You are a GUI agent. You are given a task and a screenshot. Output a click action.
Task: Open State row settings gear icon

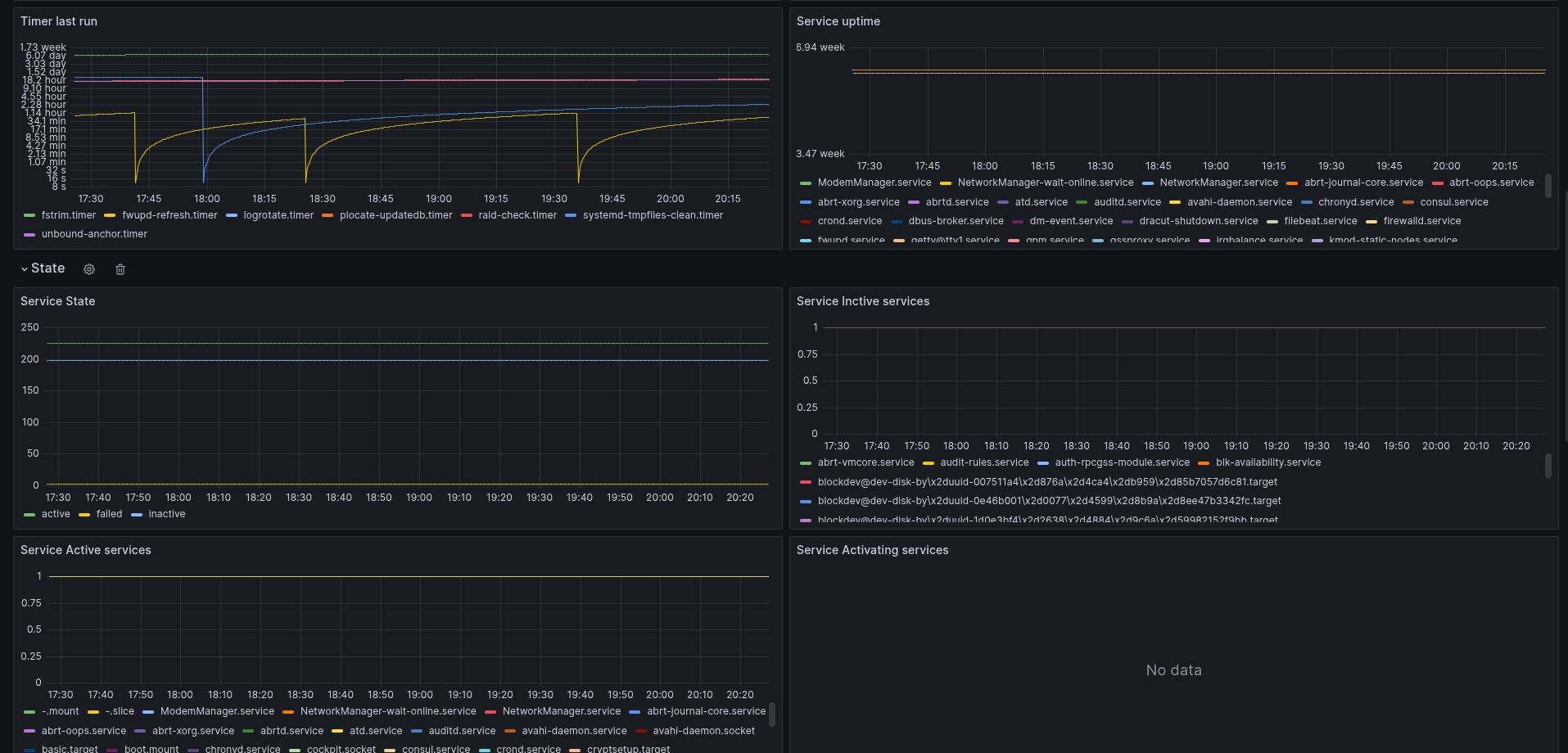coord(89,269)
